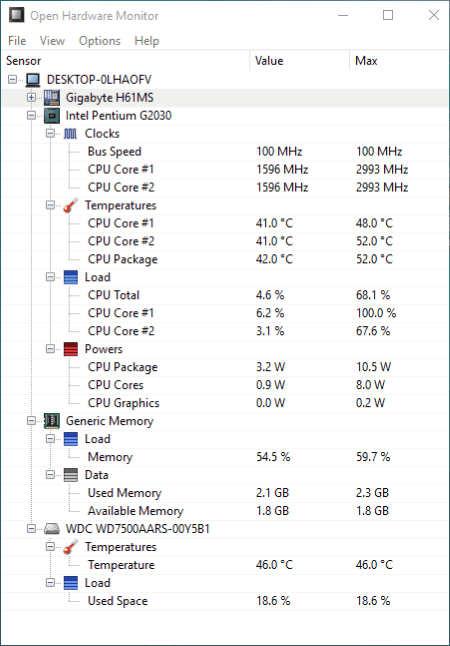450x646 pixels.
Task: Collapse the WDC WD7500AARS drive node
Action: coord(31,529)
